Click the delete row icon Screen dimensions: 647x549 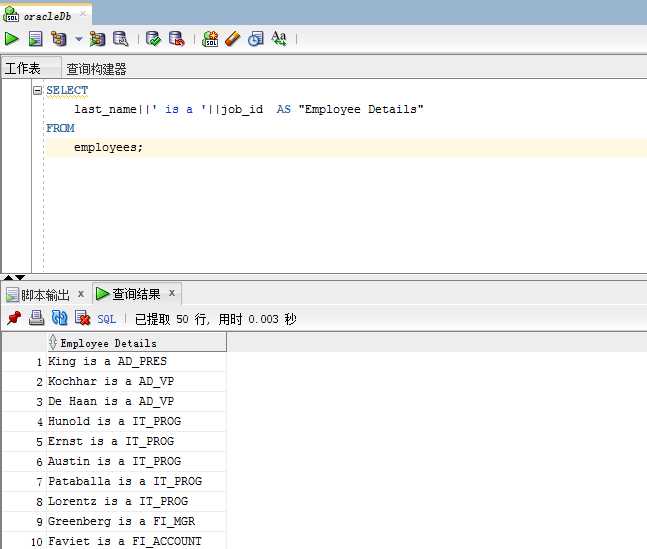click(x=83, y=318)
